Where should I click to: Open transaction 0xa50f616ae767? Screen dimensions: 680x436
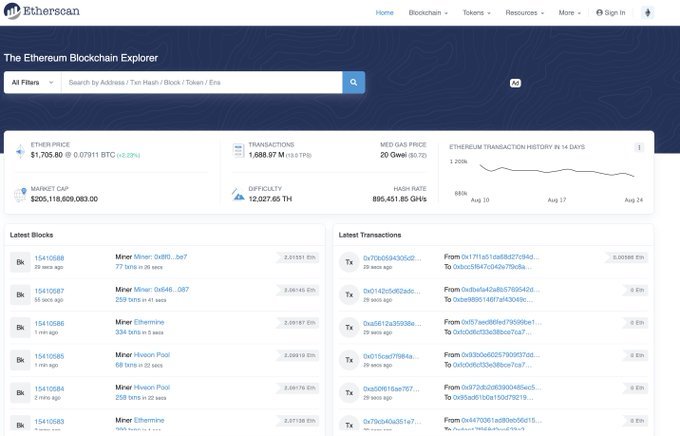pos(391,389)
